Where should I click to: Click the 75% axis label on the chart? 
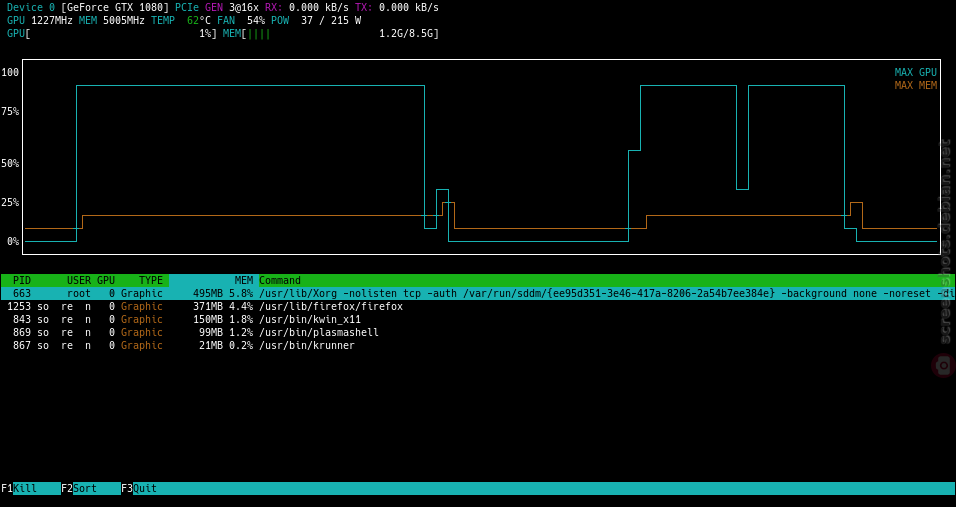(x=10, y=112)
